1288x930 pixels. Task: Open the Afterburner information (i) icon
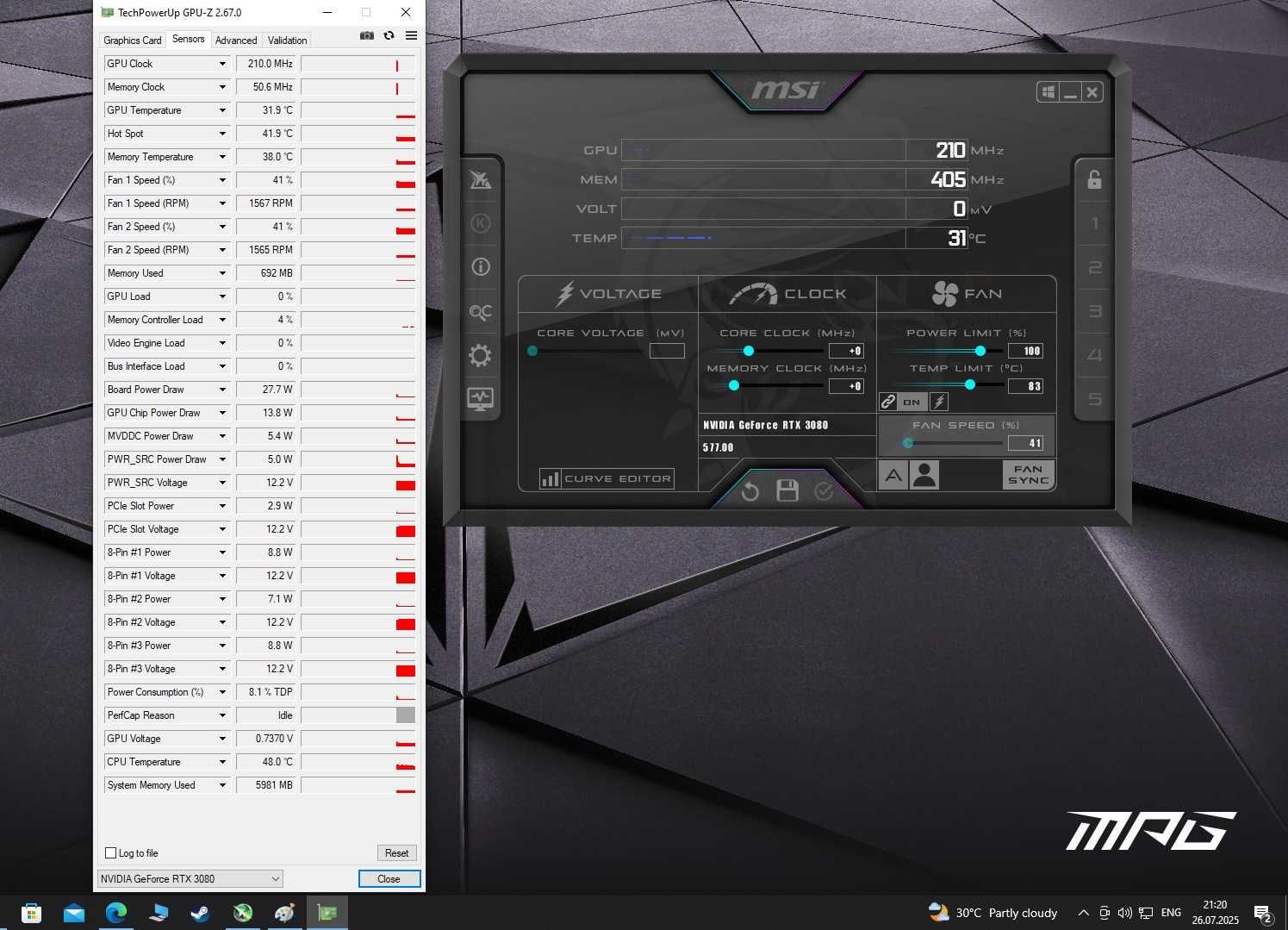(x=481, y=267)
